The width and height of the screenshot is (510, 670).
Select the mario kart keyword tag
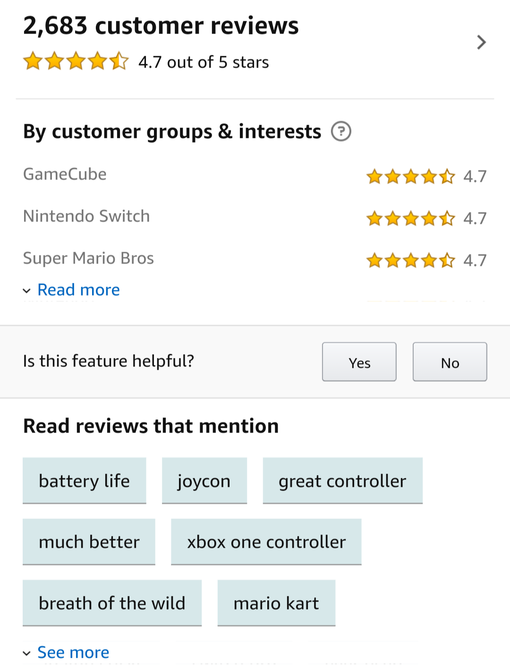click(276, 603)
